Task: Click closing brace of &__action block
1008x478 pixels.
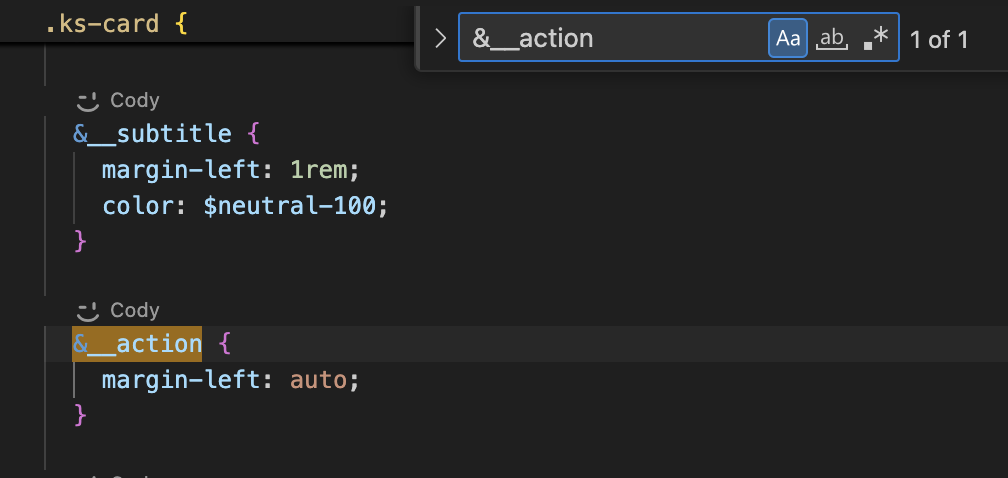Action: click(80, 415)
